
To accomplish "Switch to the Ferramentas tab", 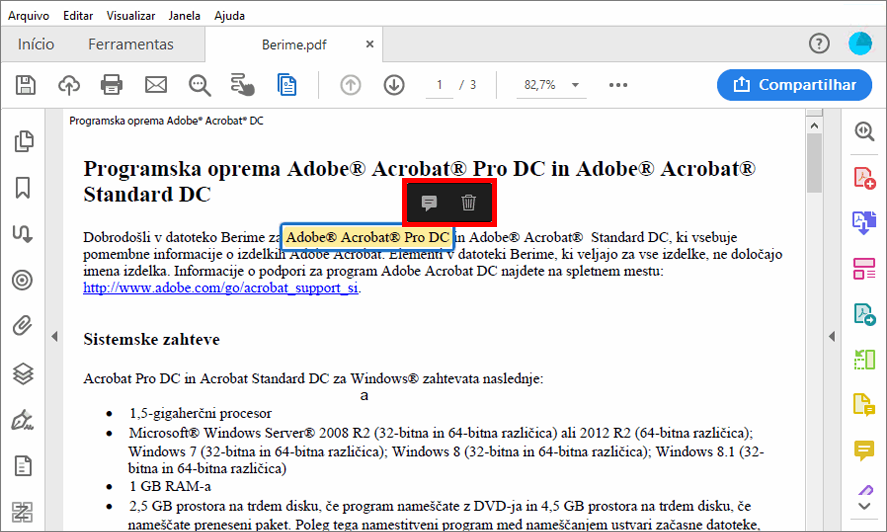I will [x=131, y=44].
